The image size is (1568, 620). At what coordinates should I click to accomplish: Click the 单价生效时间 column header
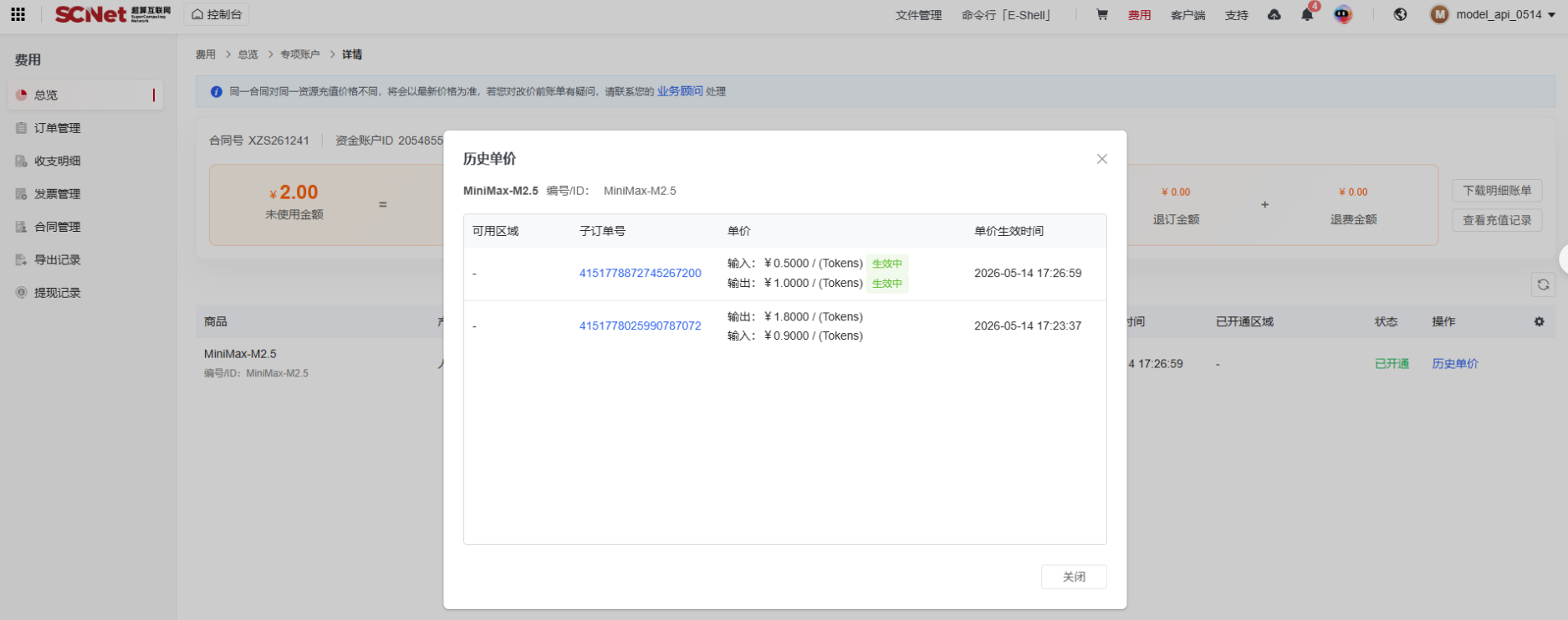coord(1009,231)
